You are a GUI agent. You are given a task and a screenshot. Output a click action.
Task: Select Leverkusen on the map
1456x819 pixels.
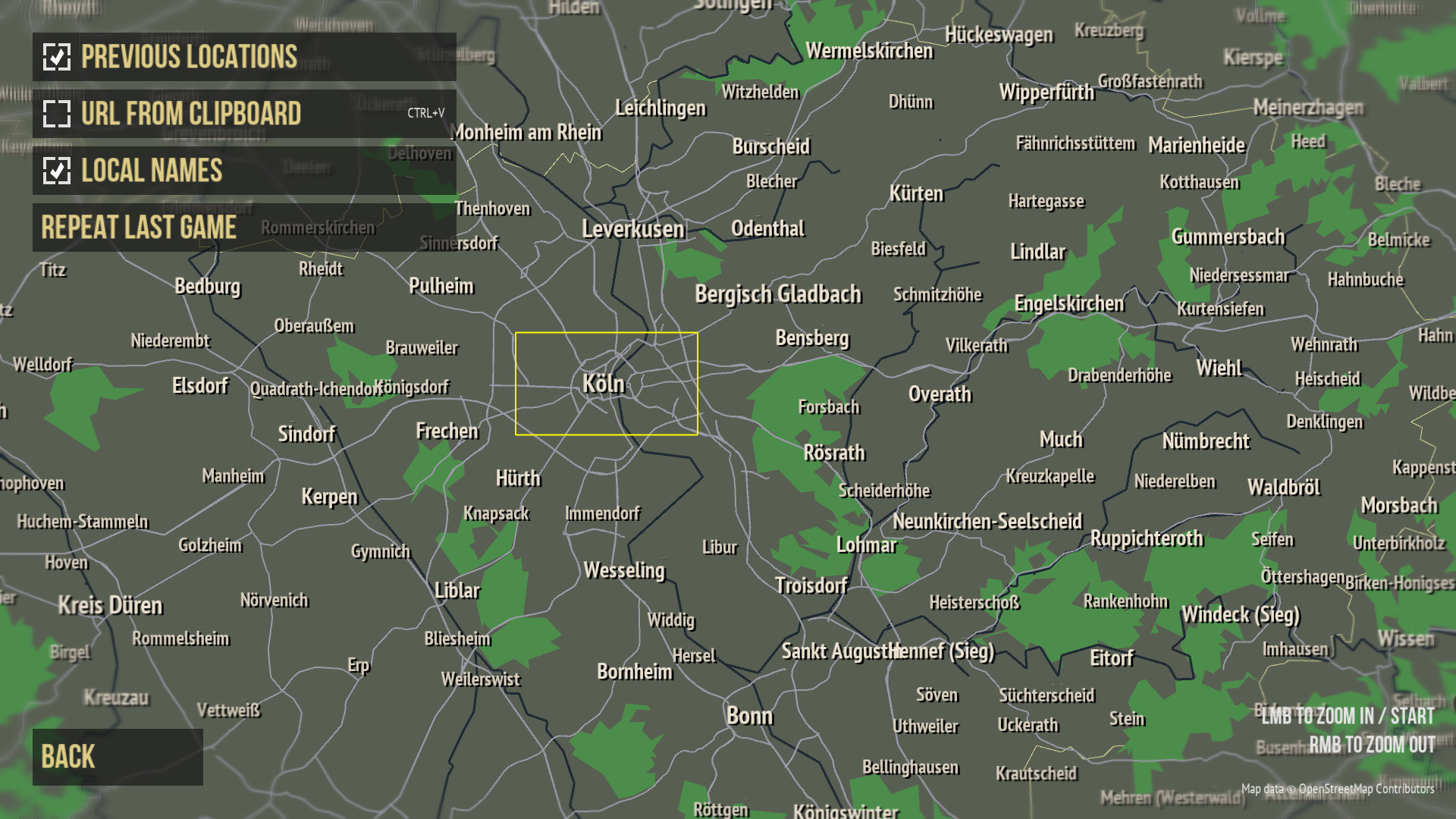tap(633, 229)
